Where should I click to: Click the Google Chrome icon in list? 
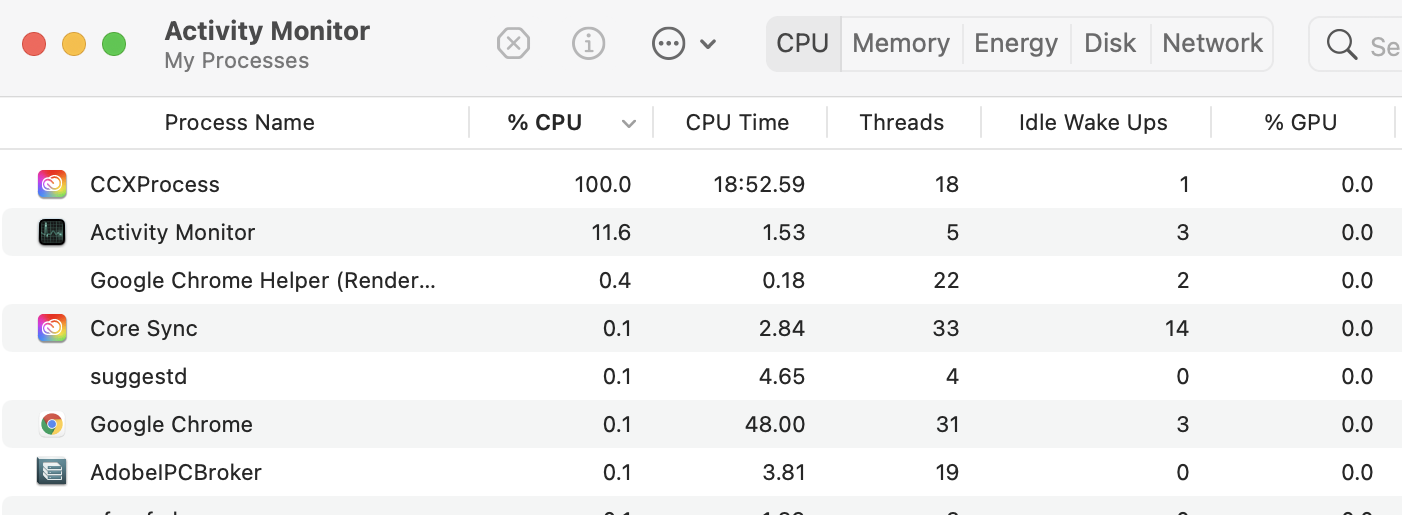[52, 424]
